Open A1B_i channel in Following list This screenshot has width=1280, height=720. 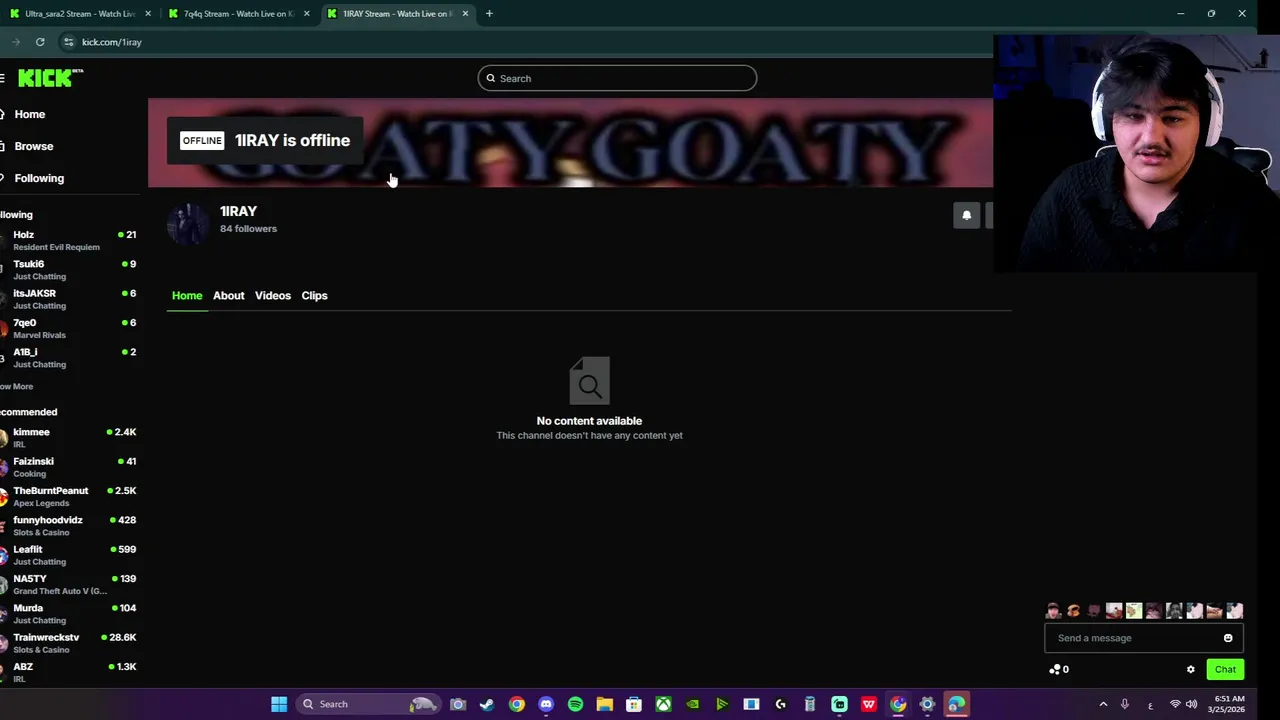[x=70, y=358]
